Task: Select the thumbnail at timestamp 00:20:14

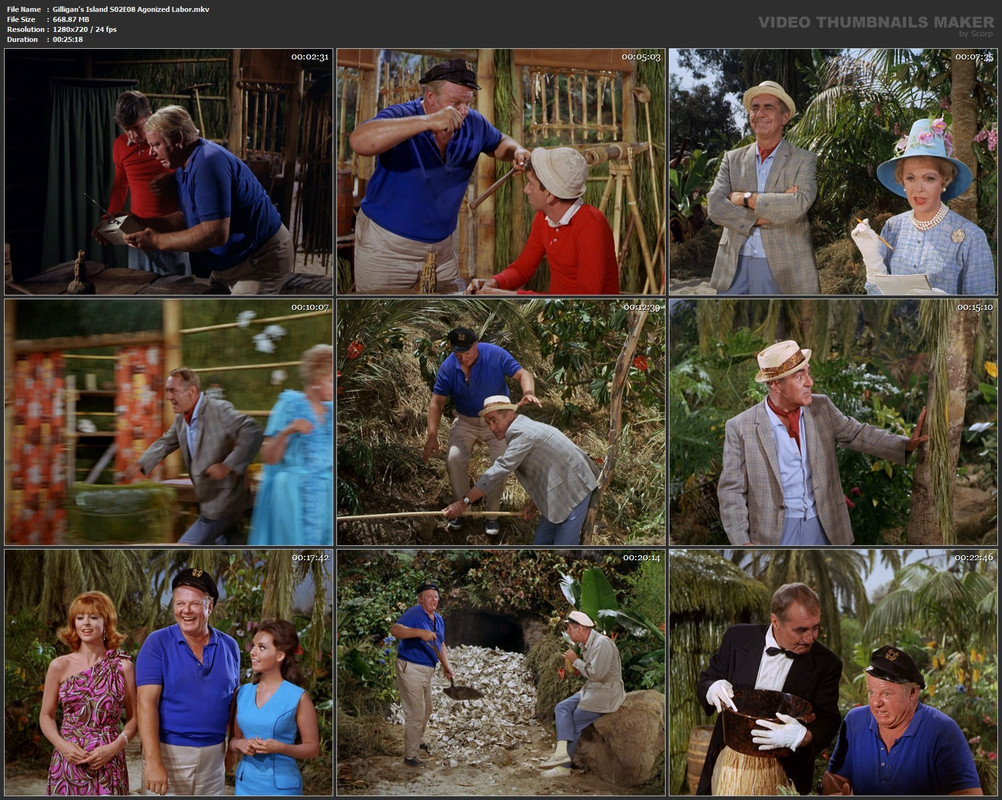Action: [x=501, y=673]
